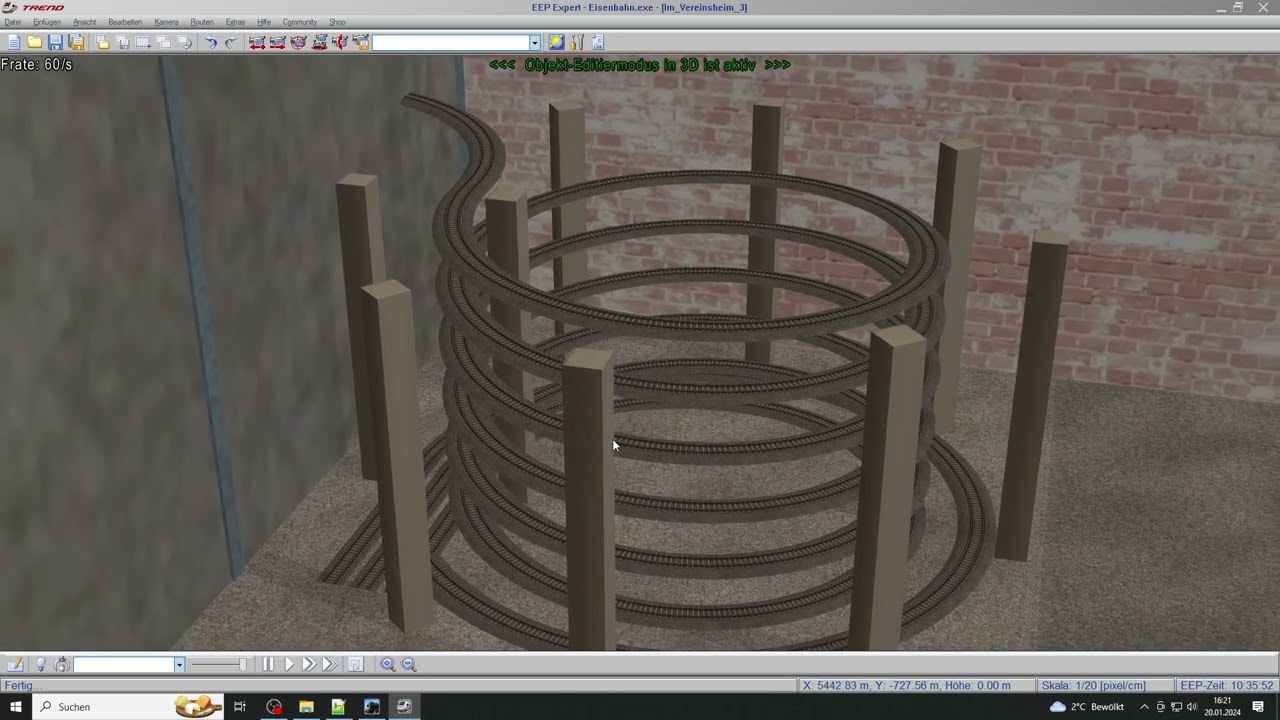This screenshot has width=1280, height=720.
Task: Open the Kamera menu
Action: click(x=166, y=22)
